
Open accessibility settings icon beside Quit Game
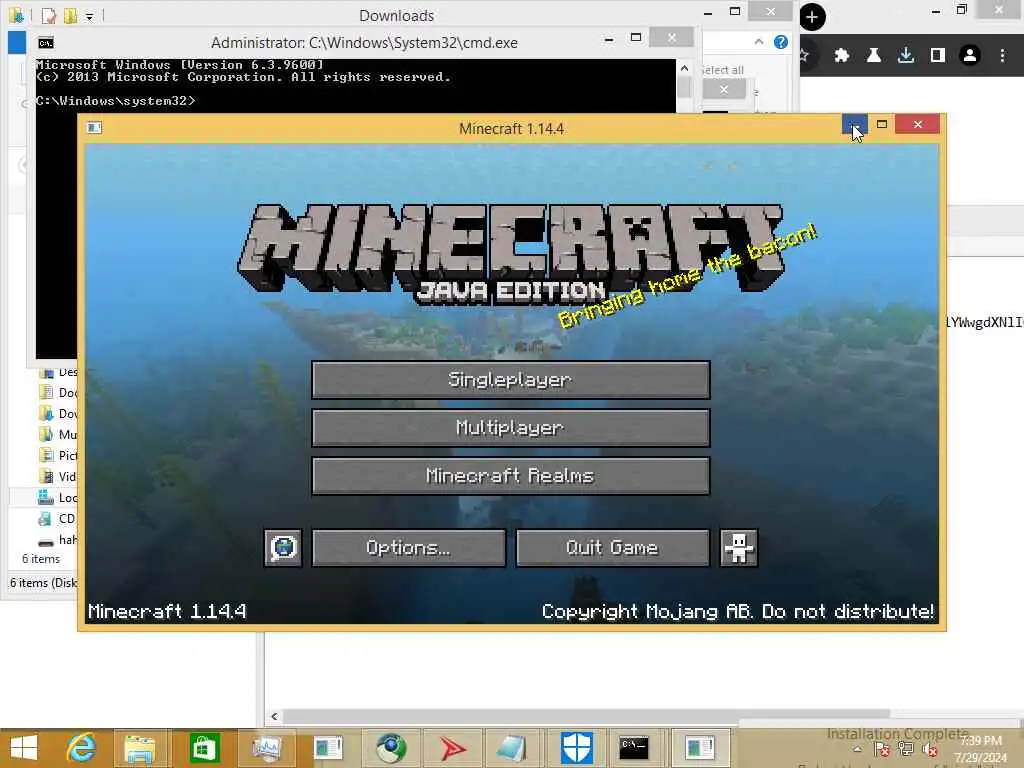coord(738,547)
